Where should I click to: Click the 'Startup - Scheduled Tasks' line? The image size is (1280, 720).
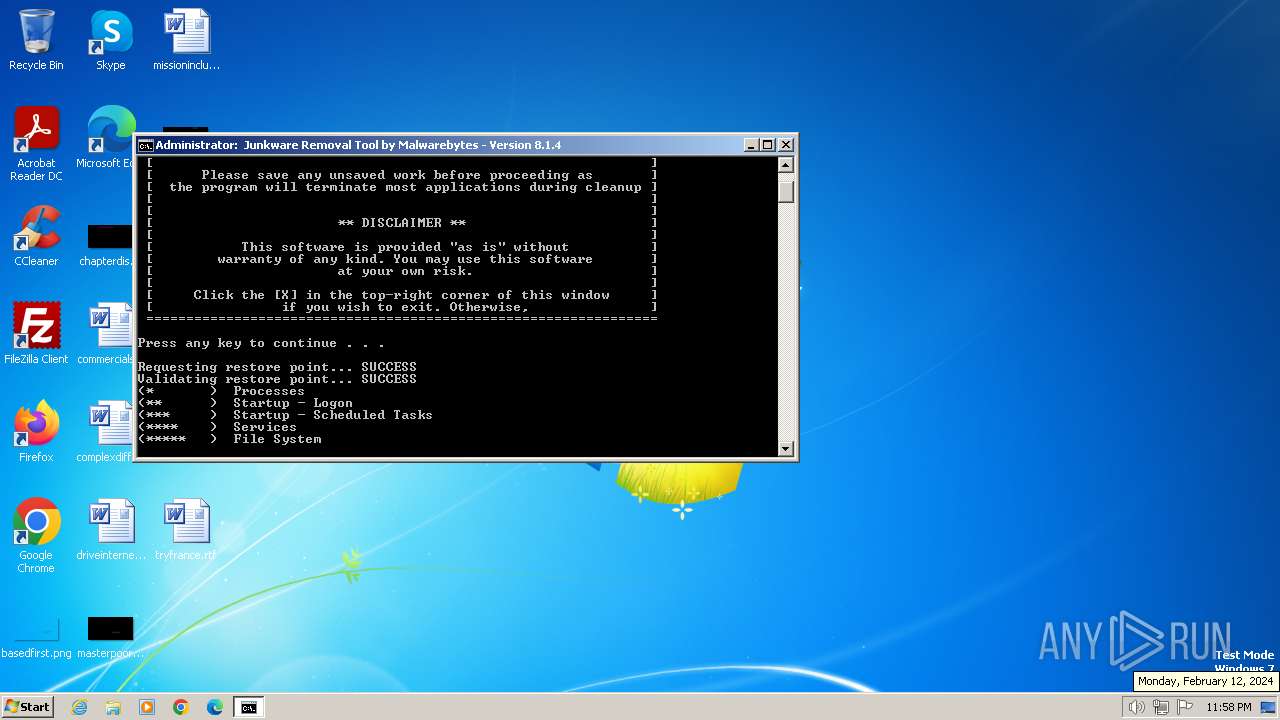[x=285, y=415]
